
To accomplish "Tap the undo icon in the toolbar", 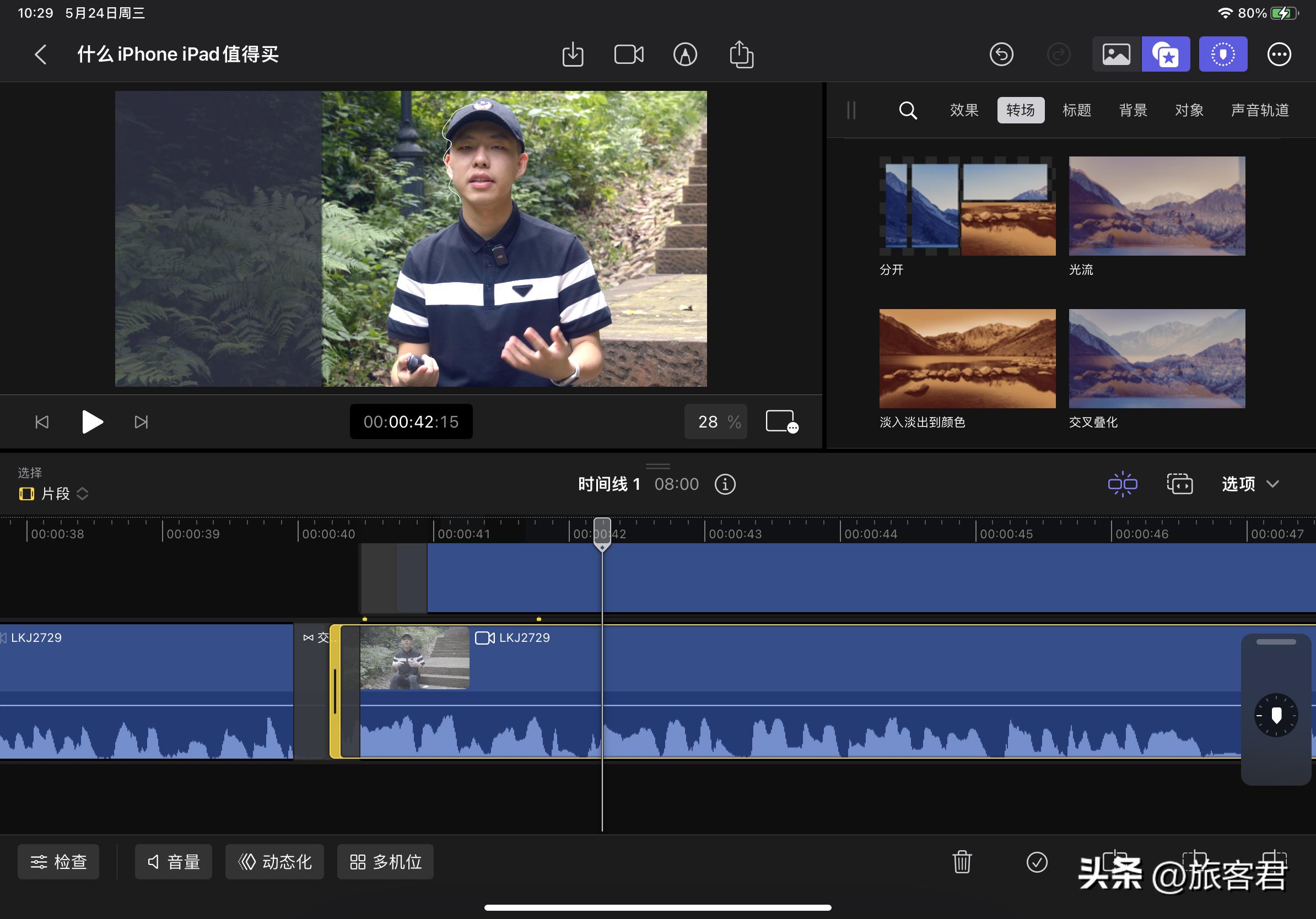I will [1002, 54].
